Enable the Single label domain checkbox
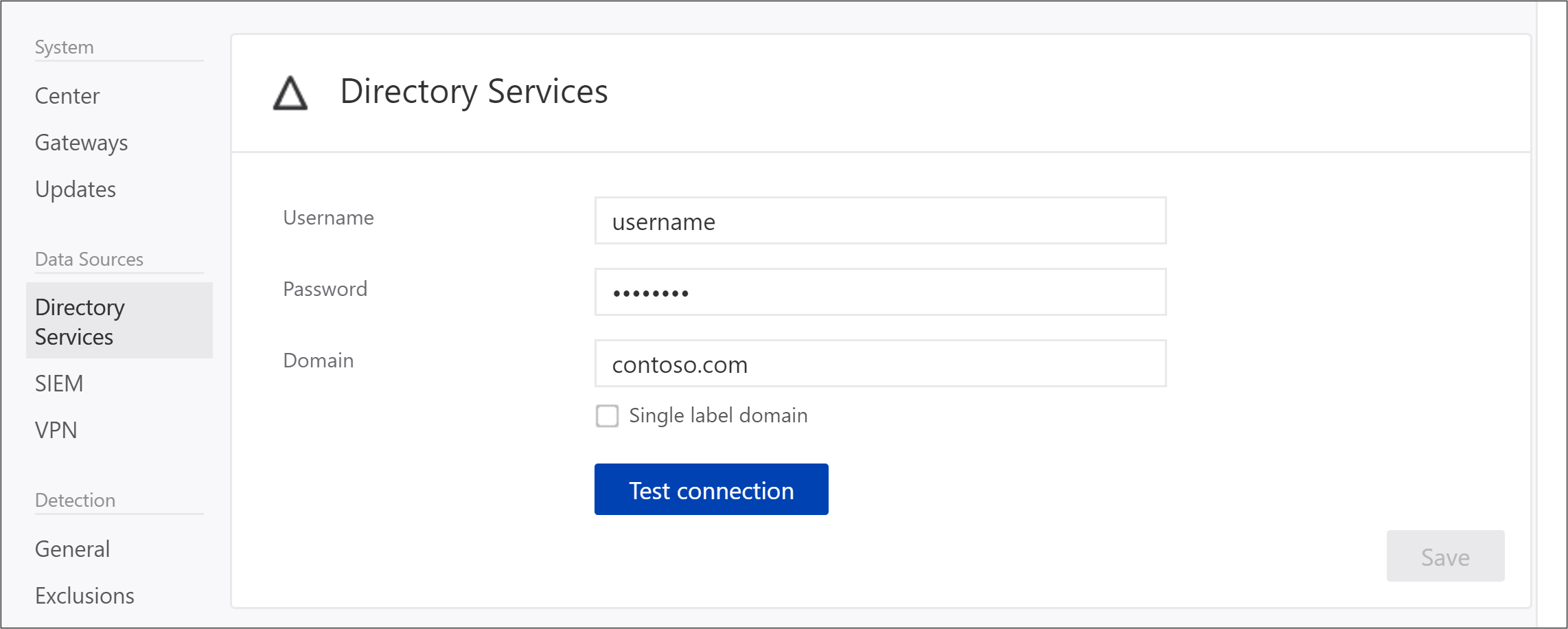1568x629 pixels. (x=607, y=415)
